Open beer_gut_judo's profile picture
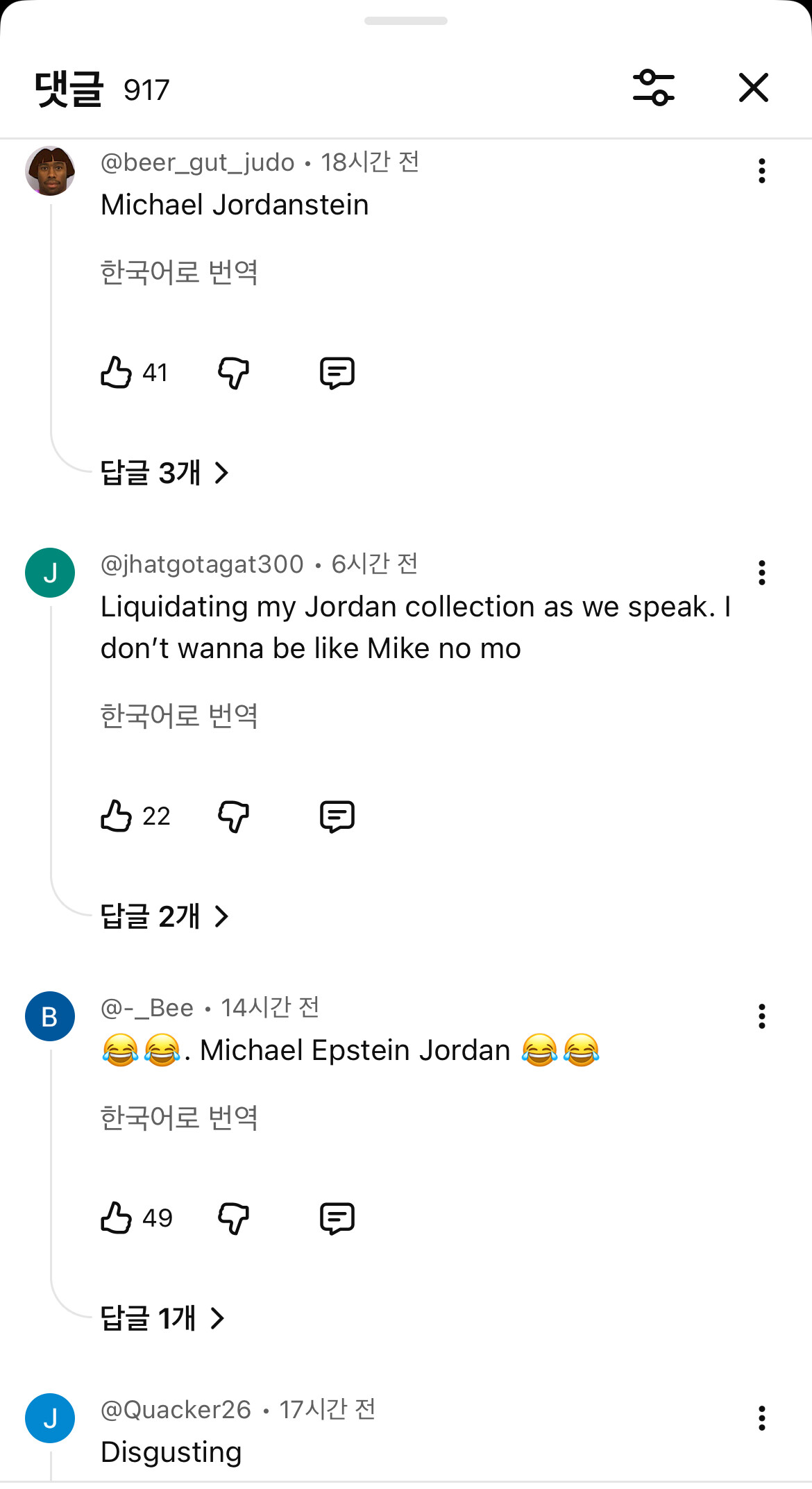This screenshot has height=1489, width=812. pyautogui.click(x=50, y=171)
